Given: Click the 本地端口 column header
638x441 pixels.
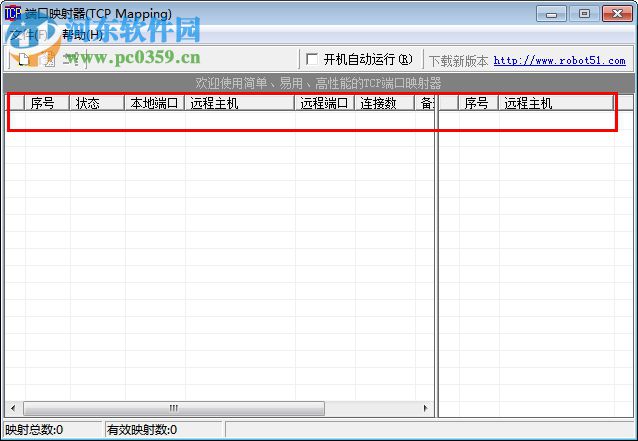Looking at the screenshot, I should 154,103.
